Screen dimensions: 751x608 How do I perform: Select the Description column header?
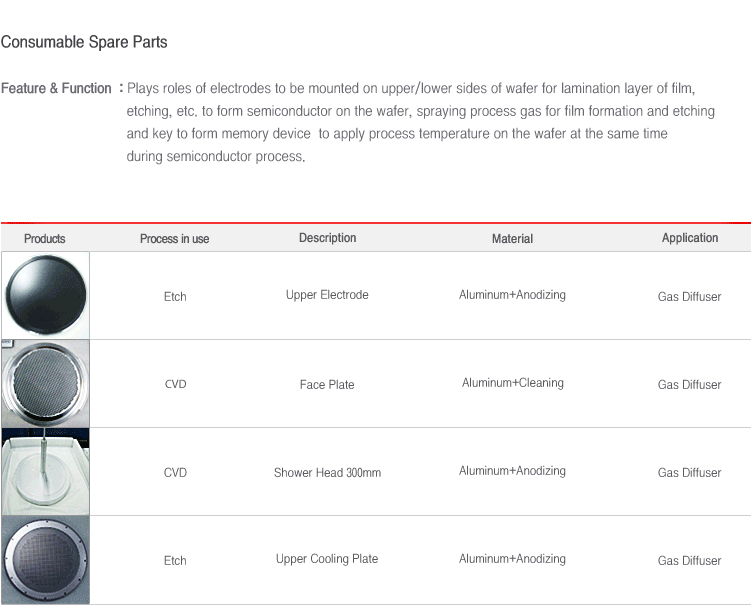point(328,238)
